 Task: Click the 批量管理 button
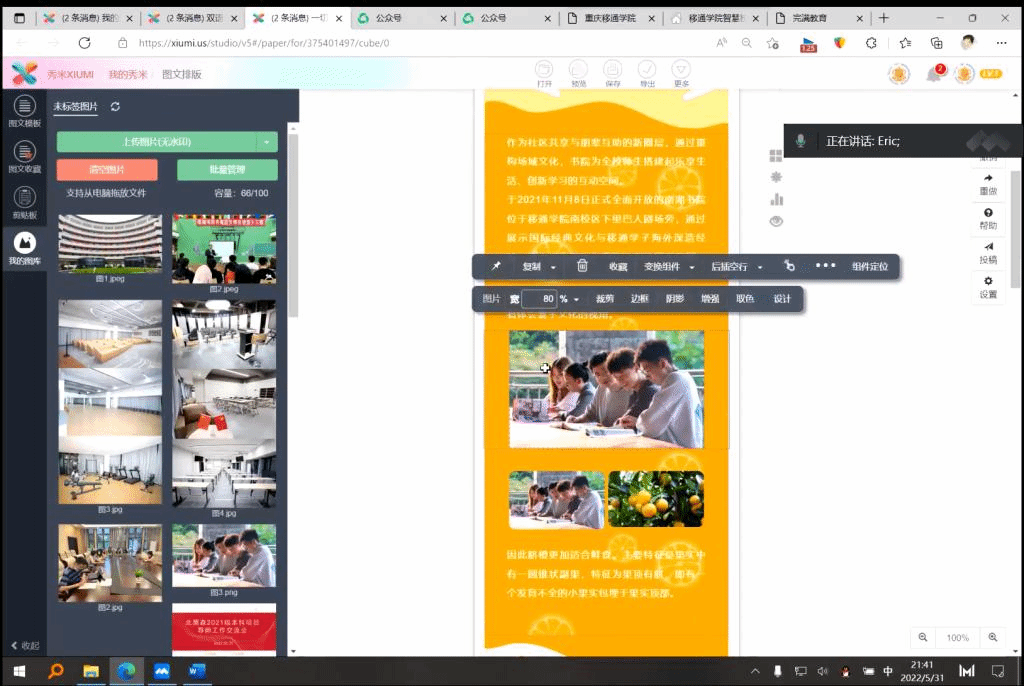click(x=227, y=170)
